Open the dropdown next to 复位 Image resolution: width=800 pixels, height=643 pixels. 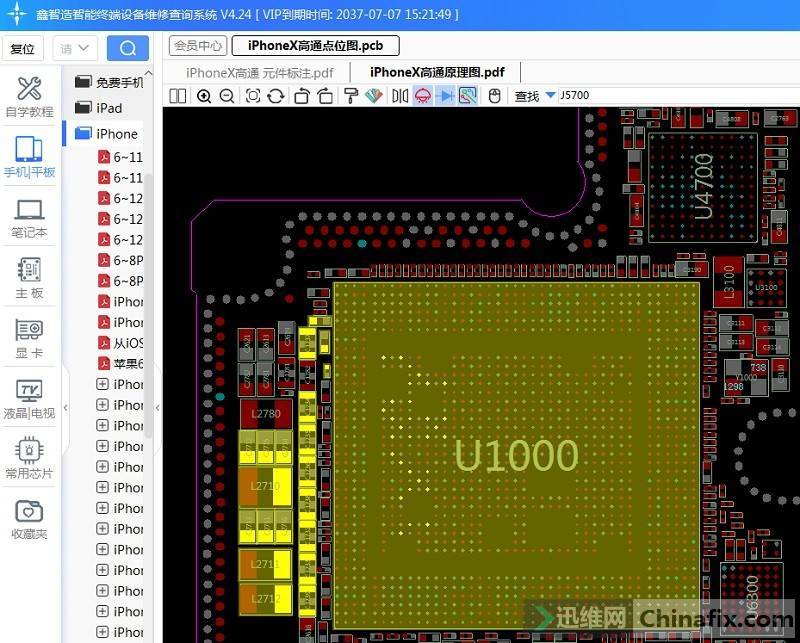click(75, 48)
